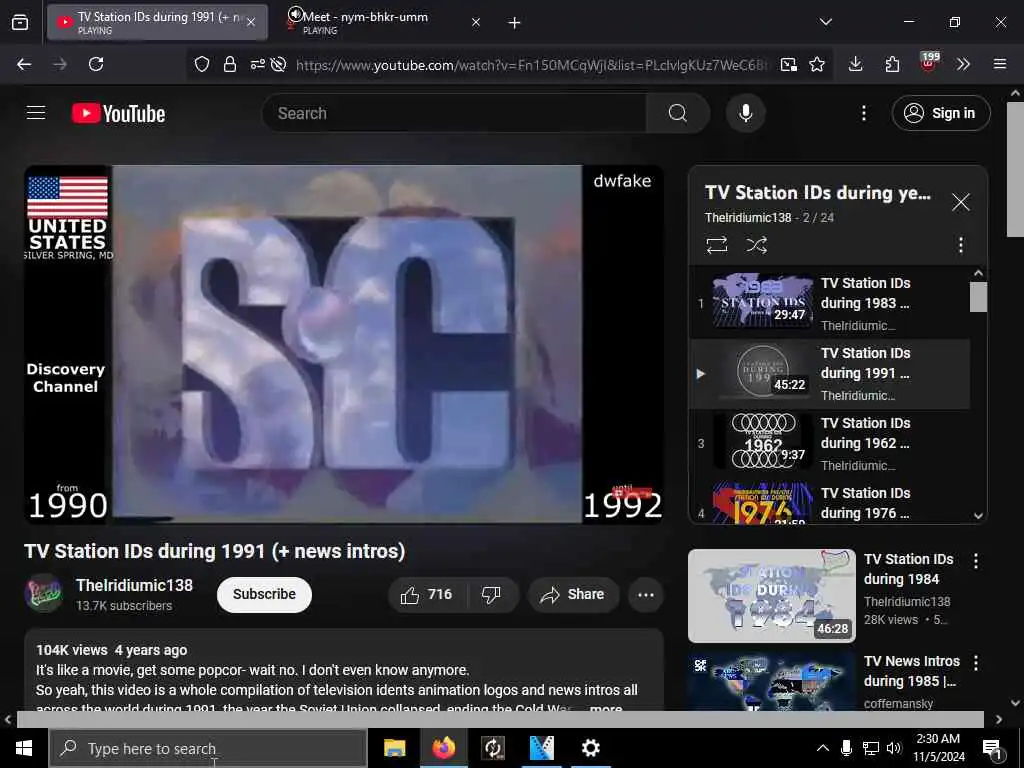Open tracking protection shield icon
The height and width of the screenshot is (768, 1024).
(202, 64)
